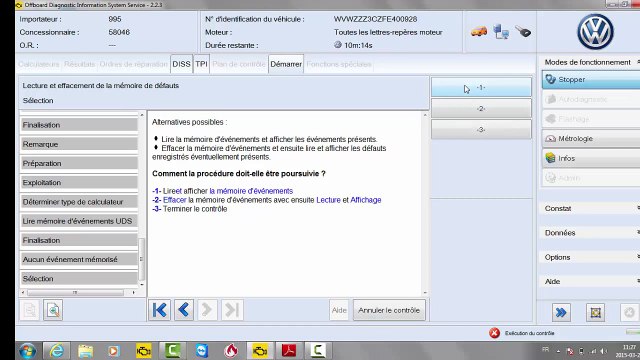Screen dimensions: 640x360
Task: Click the Volkswagen logo
Action: pos(596,32)
